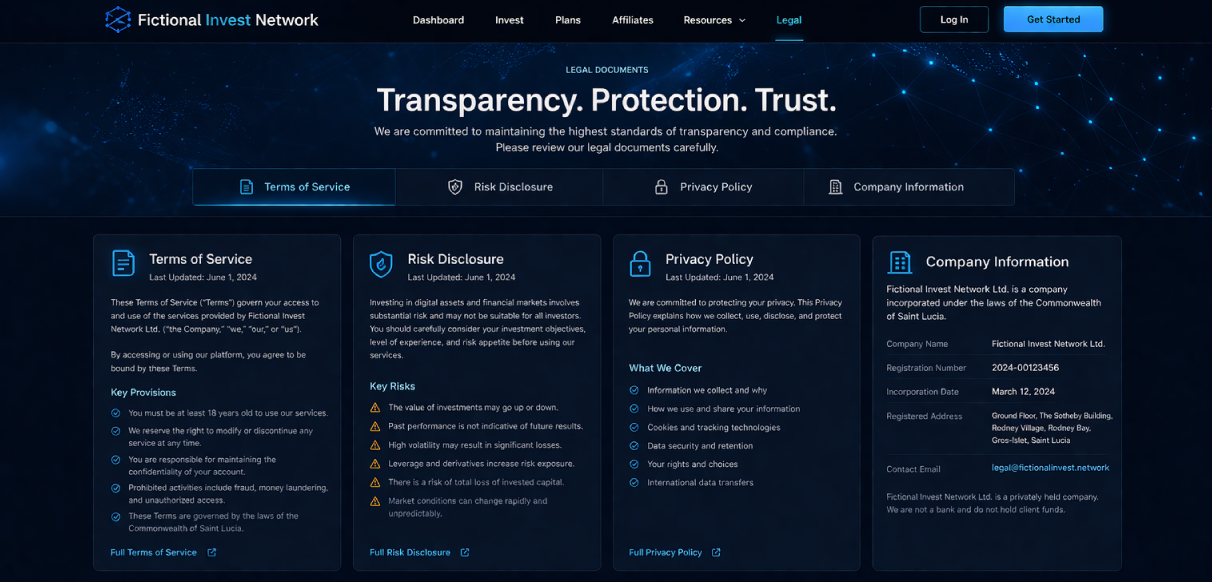Click external link icon beside Full Risk Disclosure
This screenshot has height=582, width=1212.
[x=465, y=552]
